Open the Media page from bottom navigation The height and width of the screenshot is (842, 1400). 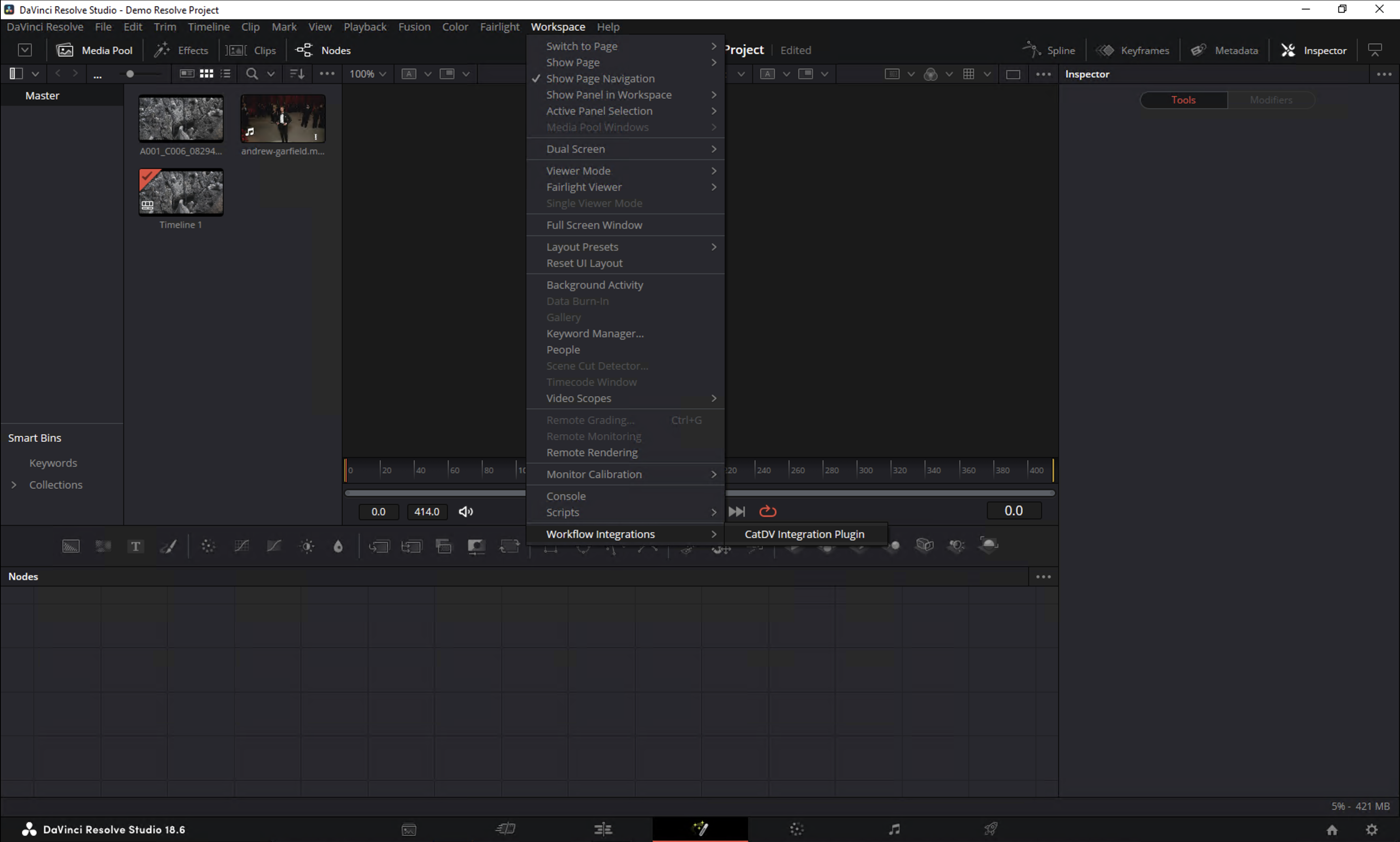pyautogui.click(x=409, y=829)
